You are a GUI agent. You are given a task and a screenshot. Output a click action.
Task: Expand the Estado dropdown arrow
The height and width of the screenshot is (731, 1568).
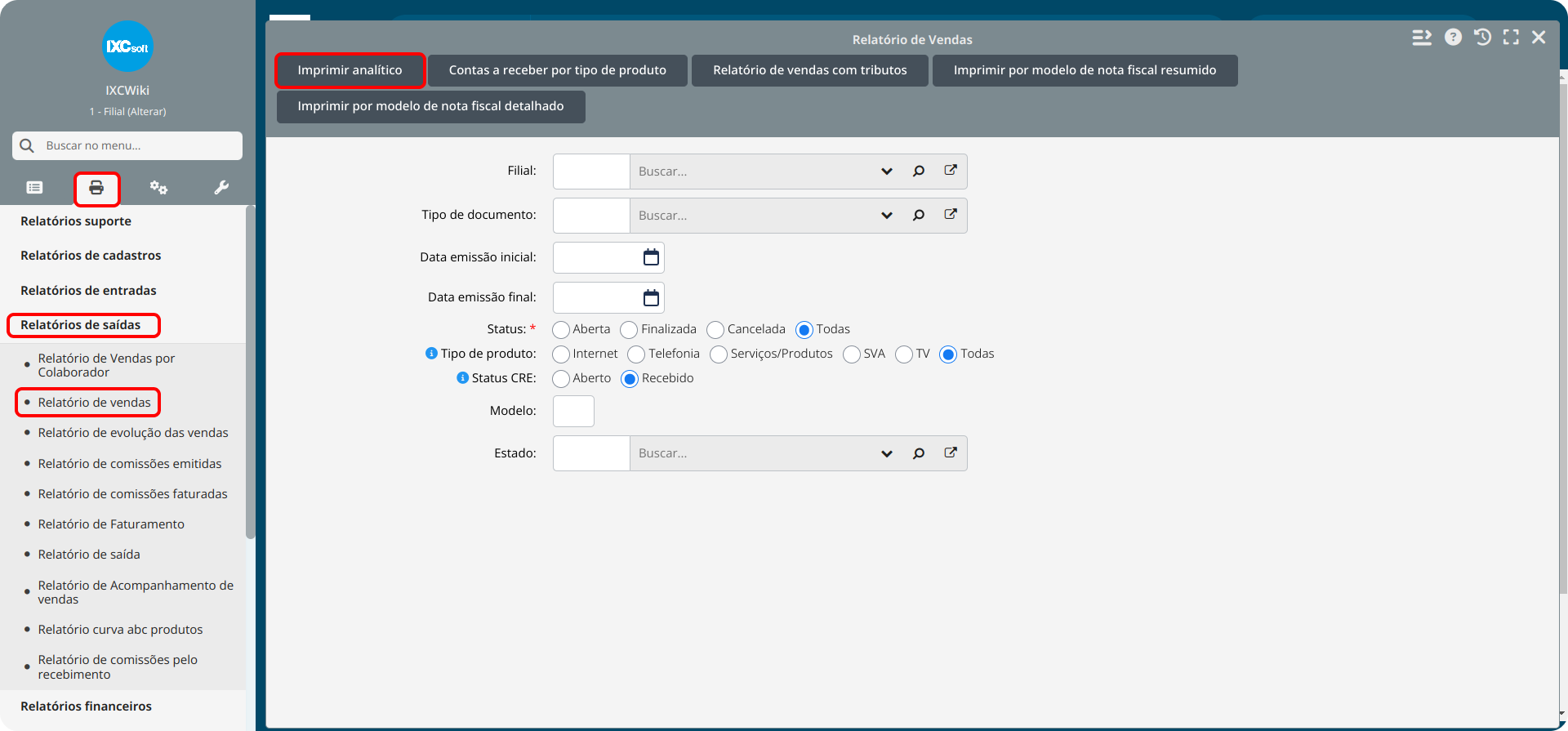(887, 453)
